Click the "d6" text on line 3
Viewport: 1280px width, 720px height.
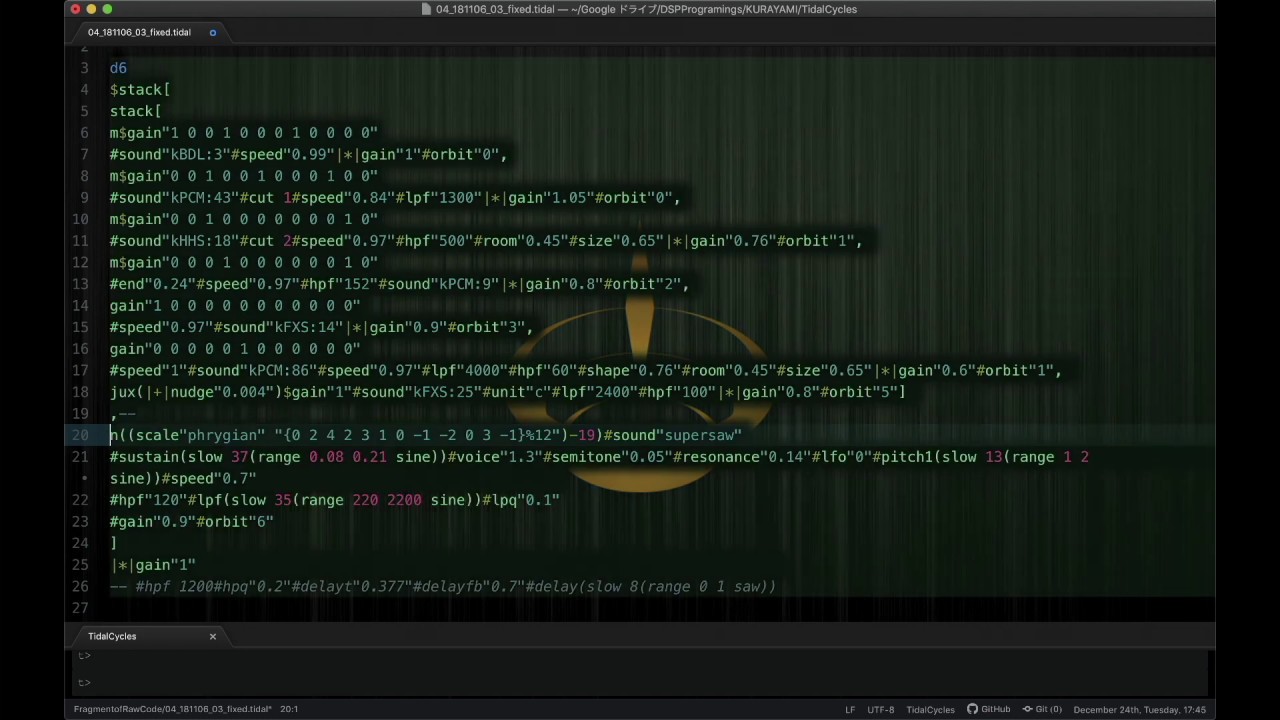pos(118,68)
